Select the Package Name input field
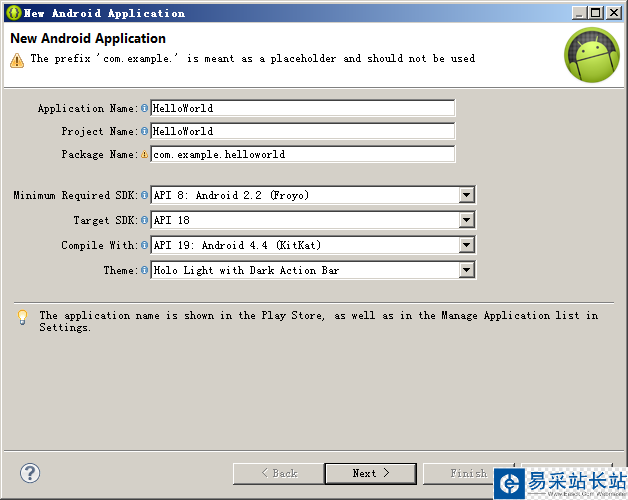 tap(302, 154)
